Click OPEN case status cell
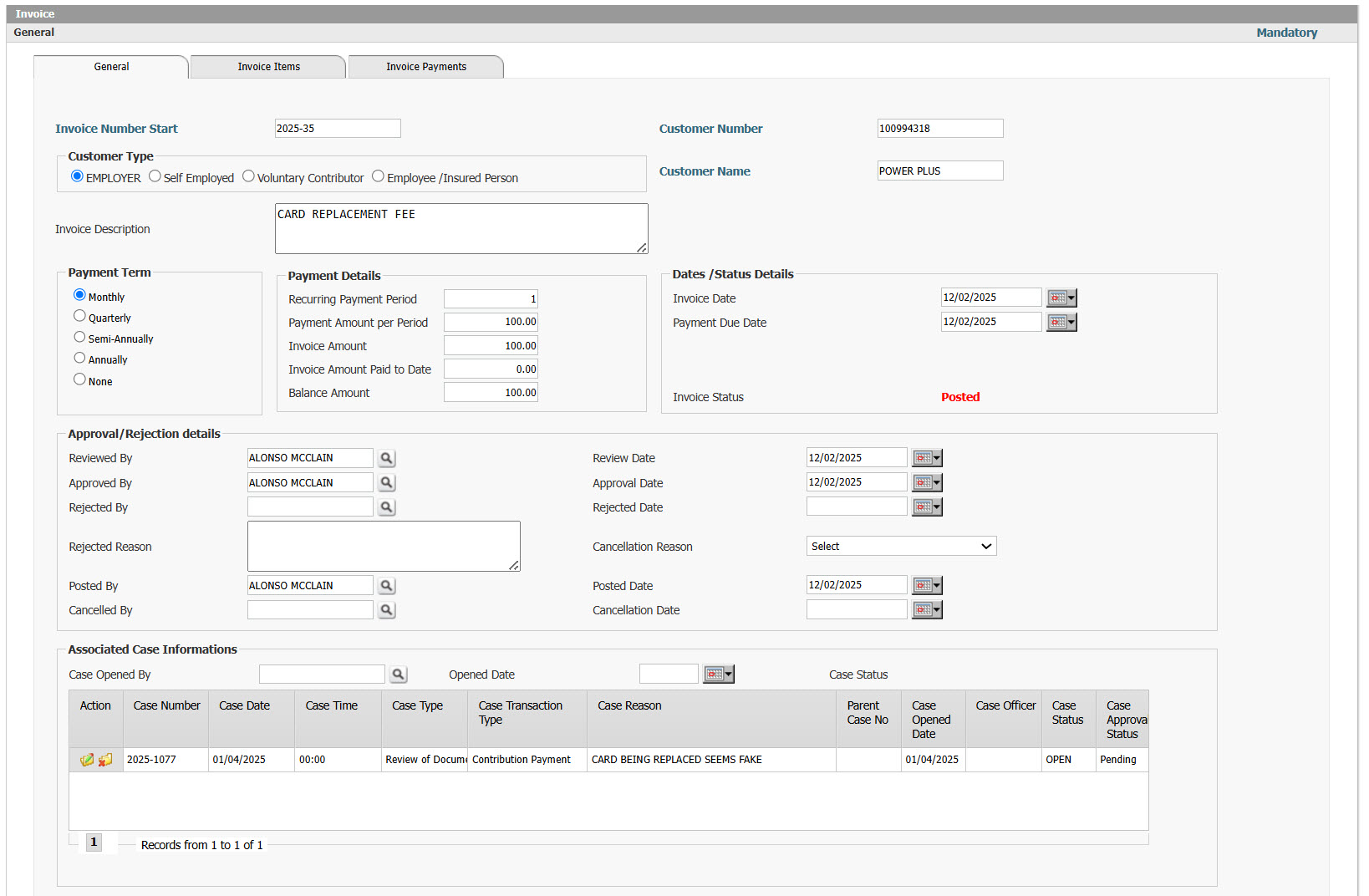 click(x=1069, y=760)
